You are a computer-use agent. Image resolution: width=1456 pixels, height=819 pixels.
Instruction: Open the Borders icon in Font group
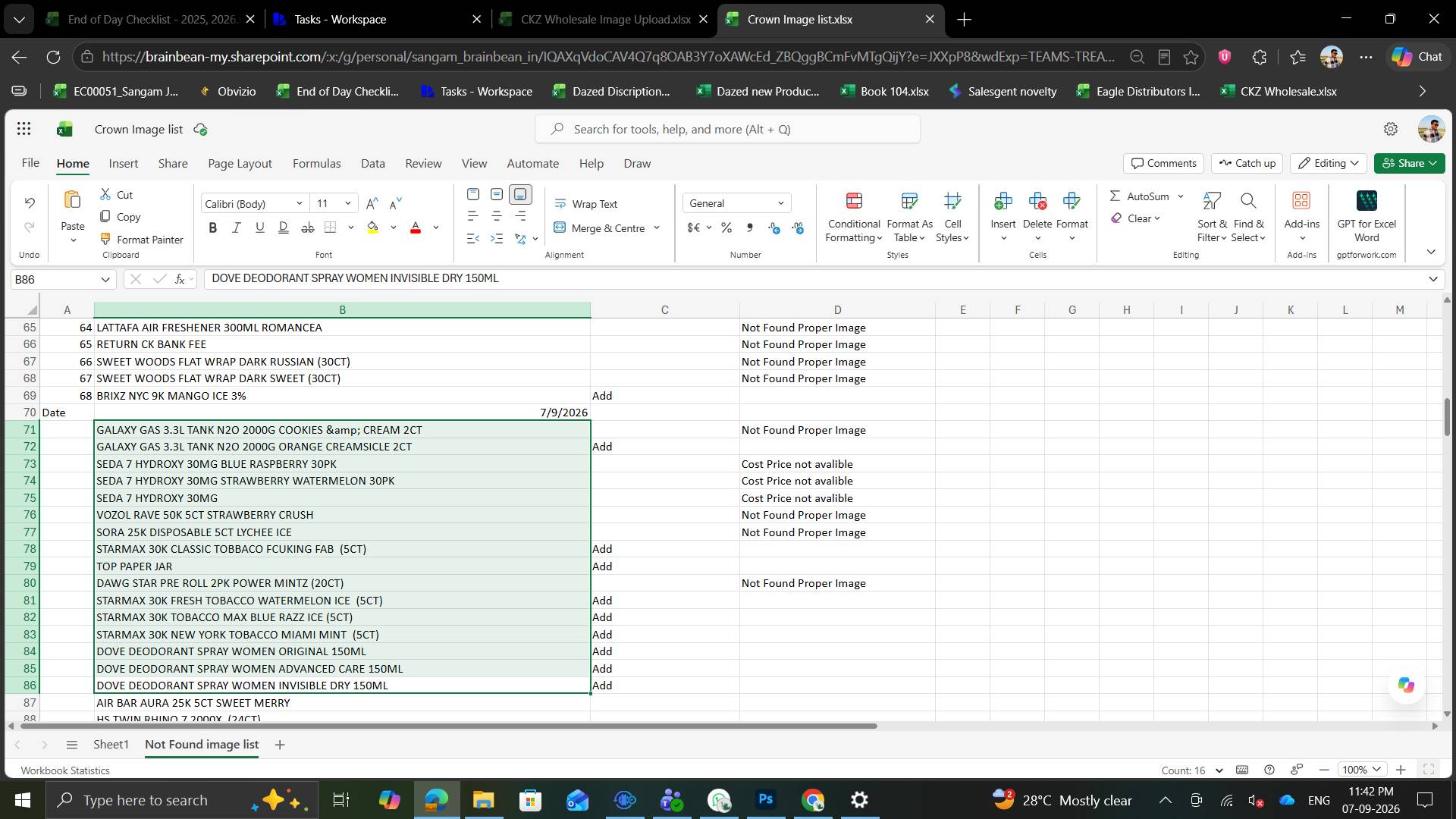pyautogui.click(x=331, y=227)
